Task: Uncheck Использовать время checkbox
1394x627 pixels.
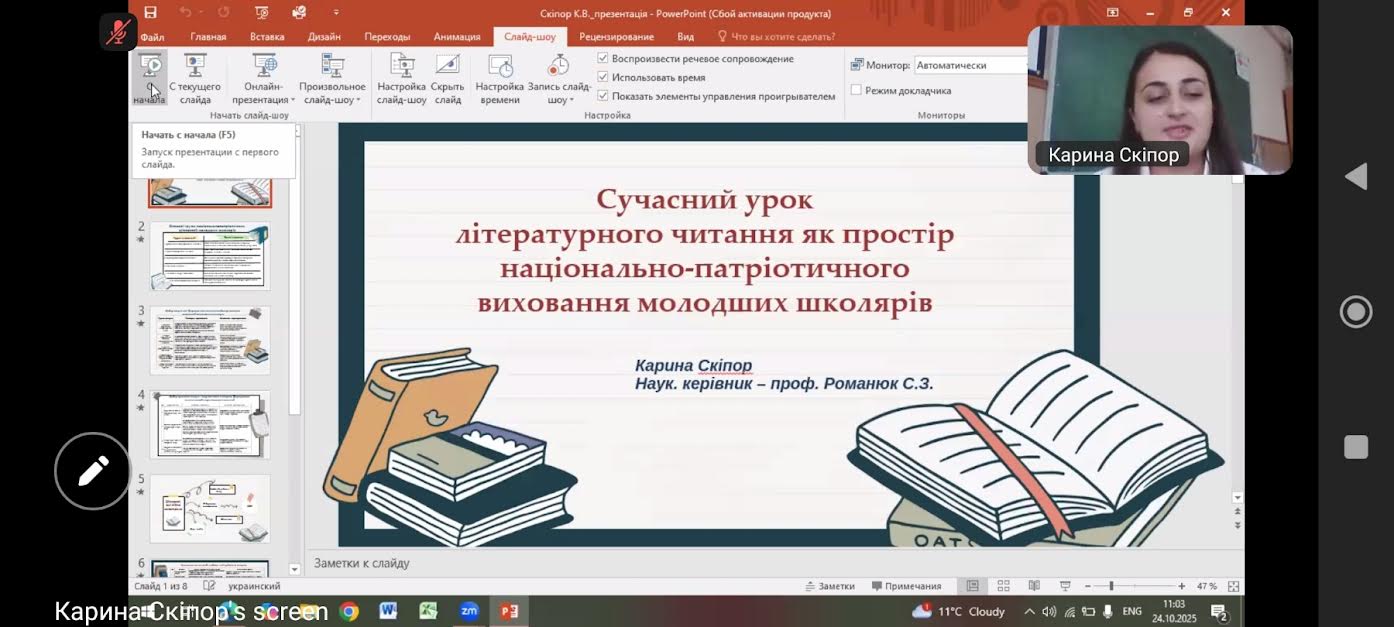Action: tap(603, 74)
